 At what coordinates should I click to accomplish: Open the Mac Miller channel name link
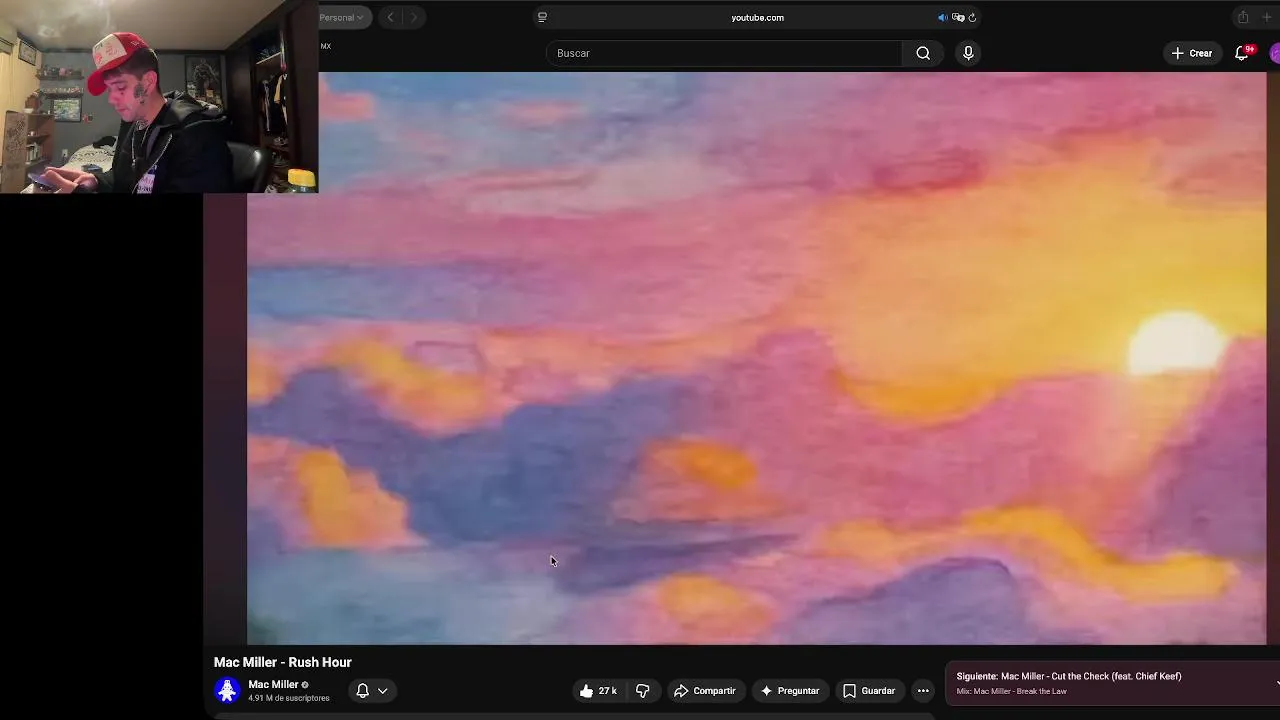click(x=273, y=685)
